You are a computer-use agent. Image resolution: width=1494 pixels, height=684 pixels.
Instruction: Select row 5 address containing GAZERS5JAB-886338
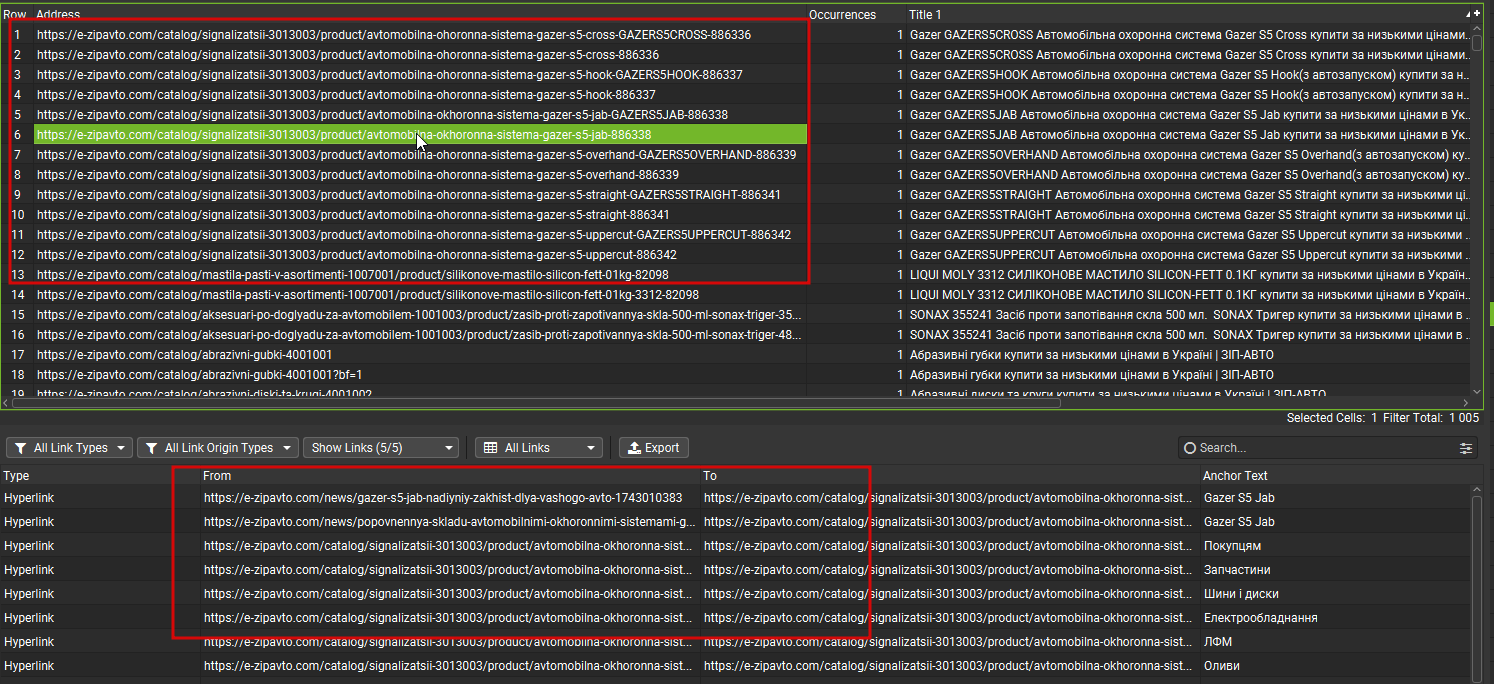(382, 114)
